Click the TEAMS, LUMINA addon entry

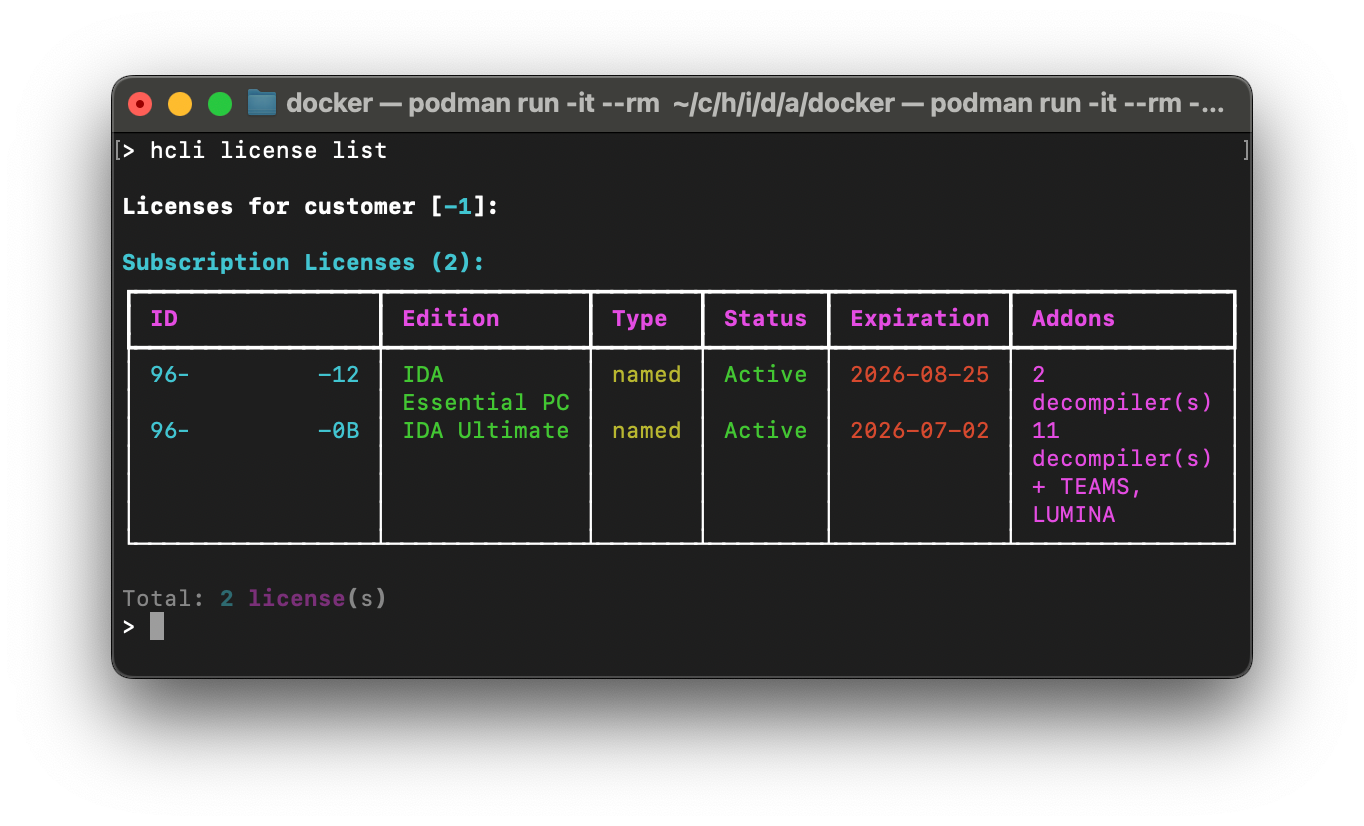pyautogui.click(x=1086, y=500)
